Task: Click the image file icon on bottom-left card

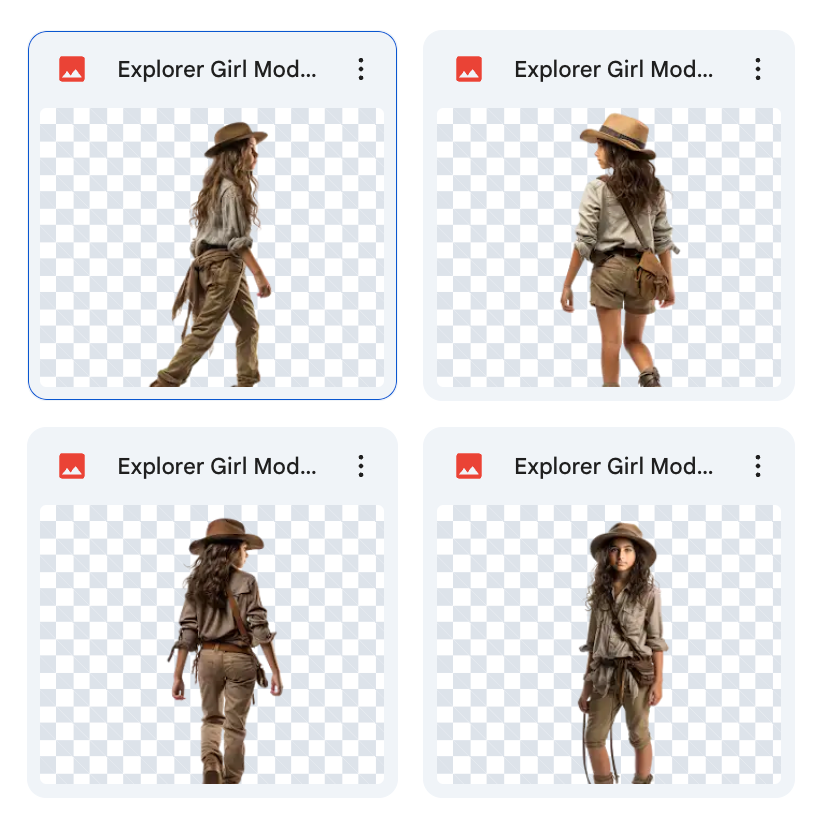Action: (x=72, y=466)
